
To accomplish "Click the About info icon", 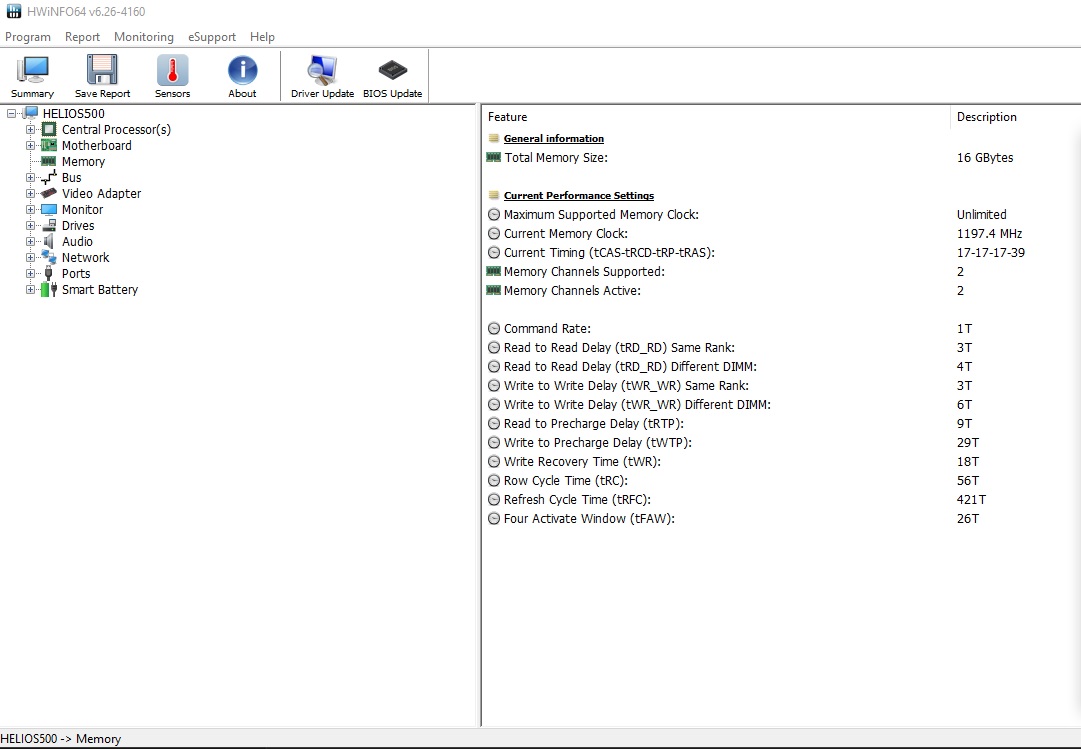I will [243, 70].
